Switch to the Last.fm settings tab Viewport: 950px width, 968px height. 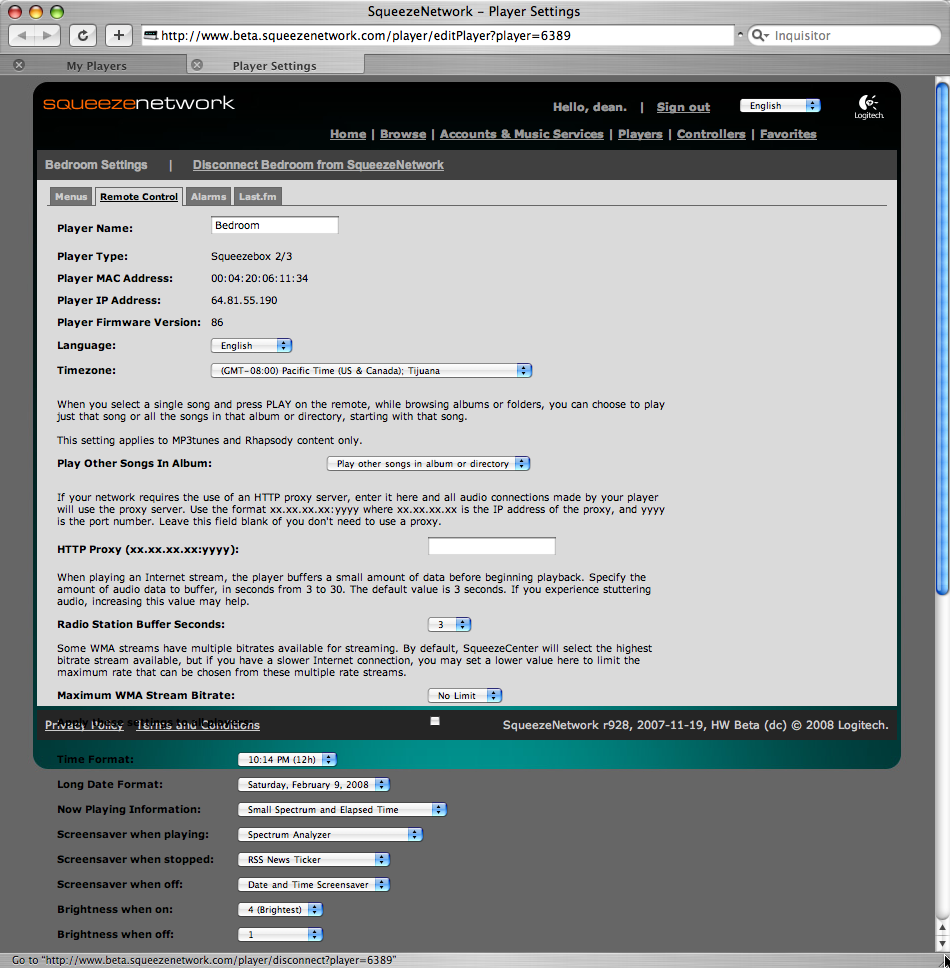tap(258, 197)
